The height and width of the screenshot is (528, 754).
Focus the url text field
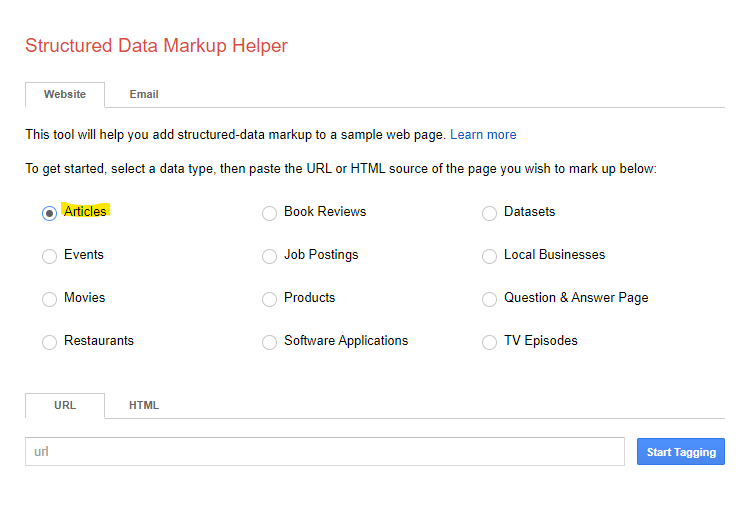click(325, 452)
